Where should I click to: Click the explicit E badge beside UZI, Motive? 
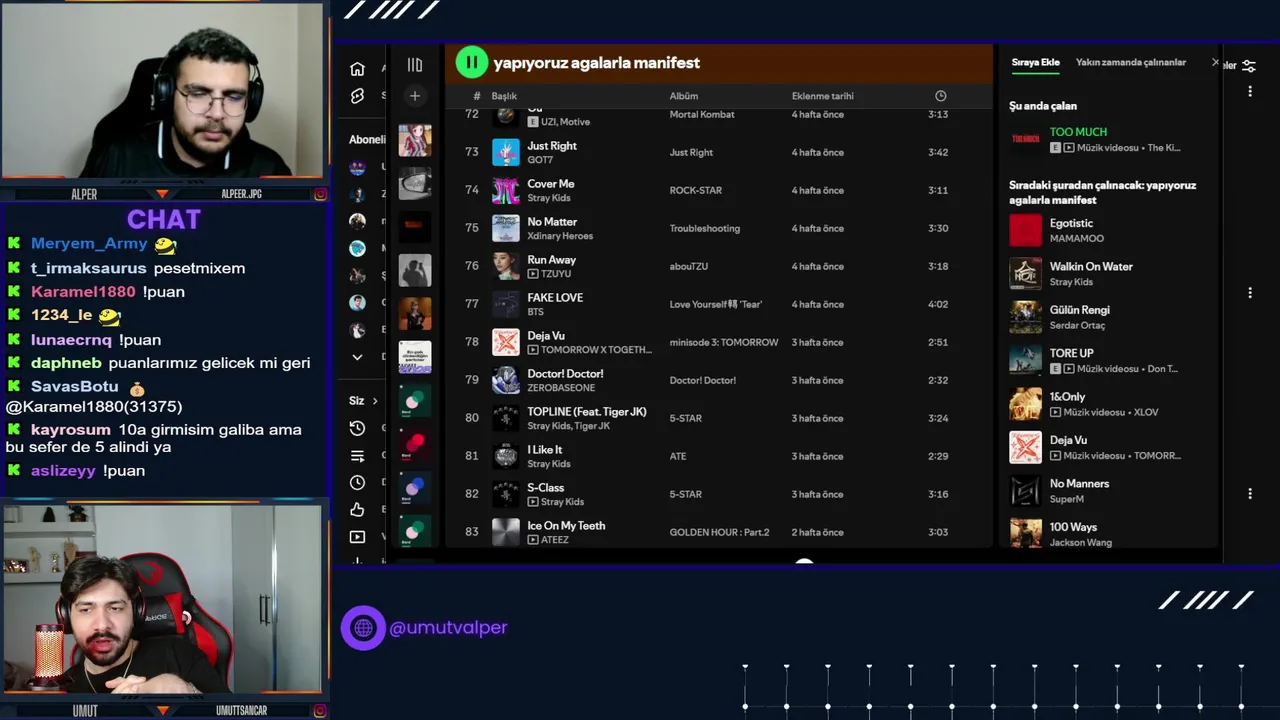pos(533,122)
